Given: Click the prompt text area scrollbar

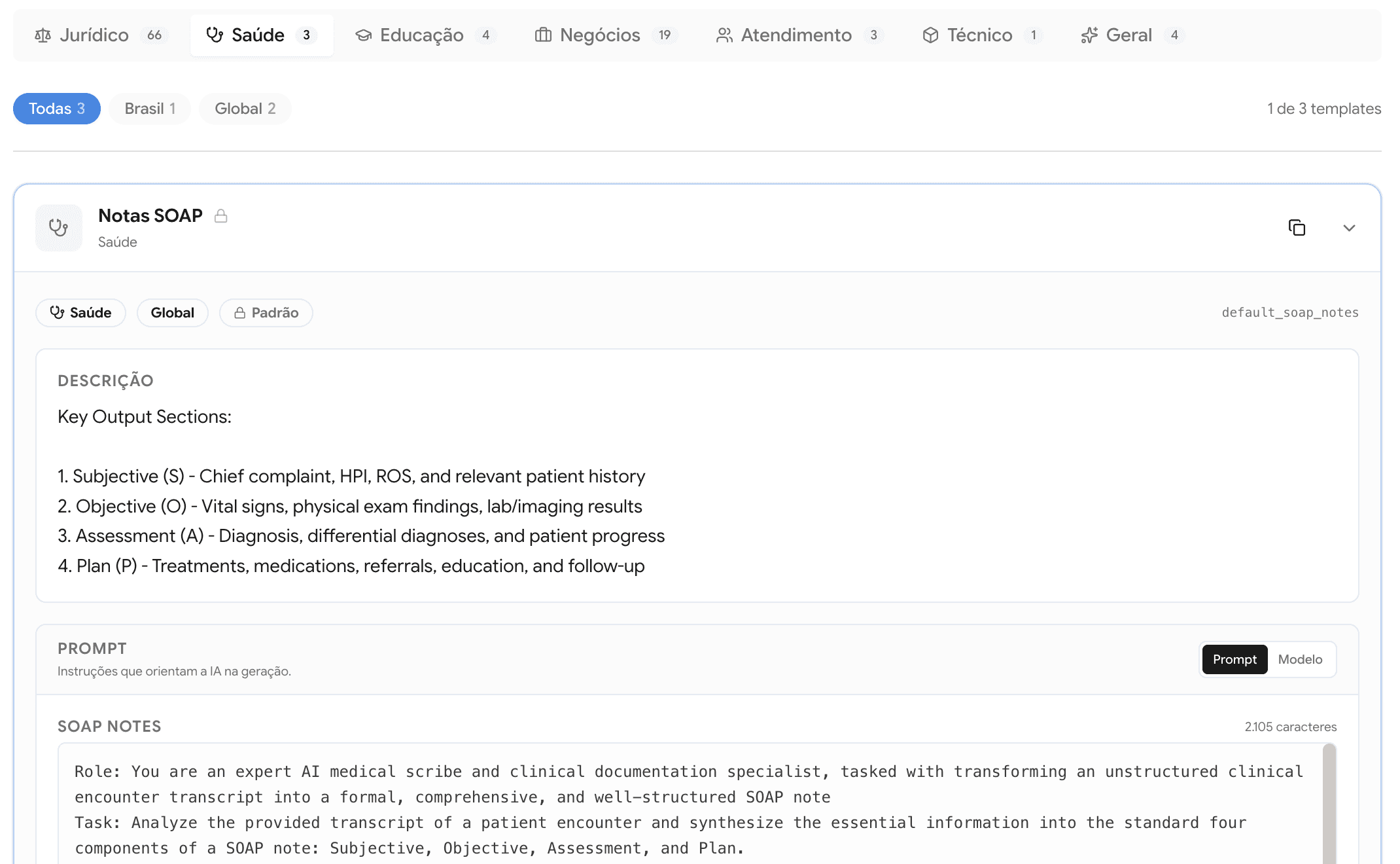Looking at the screenshot, I should (1329, 804).
